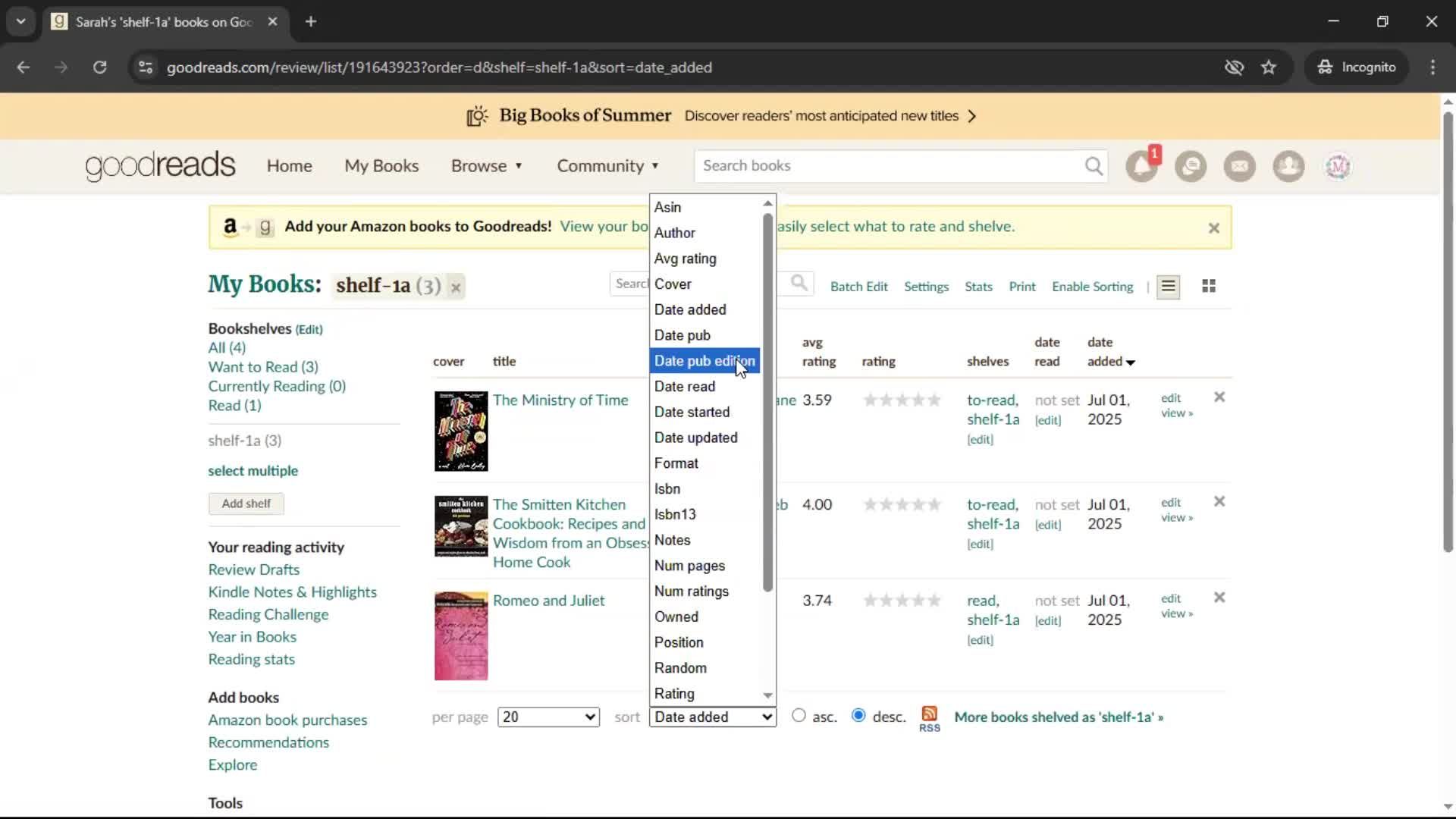1456x819 pixels.
Task: Click the shelf search magnifier icon
Action: (x=799, y=284)
